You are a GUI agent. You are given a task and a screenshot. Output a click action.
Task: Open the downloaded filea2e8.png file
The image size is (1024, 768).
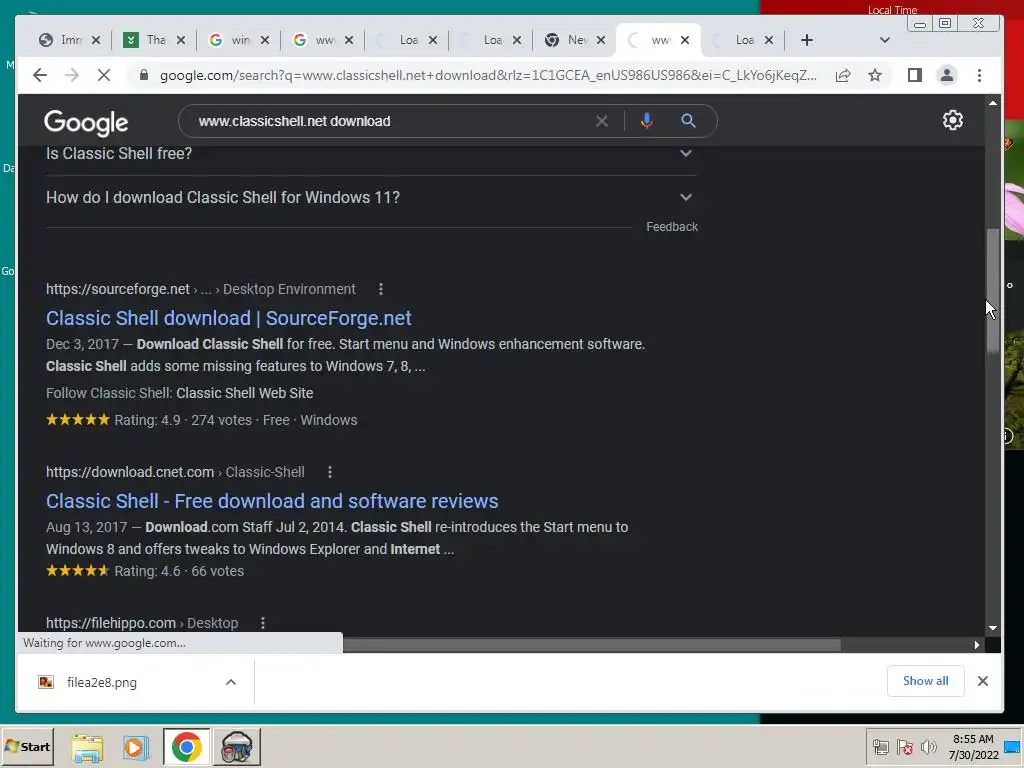point(101,682)
